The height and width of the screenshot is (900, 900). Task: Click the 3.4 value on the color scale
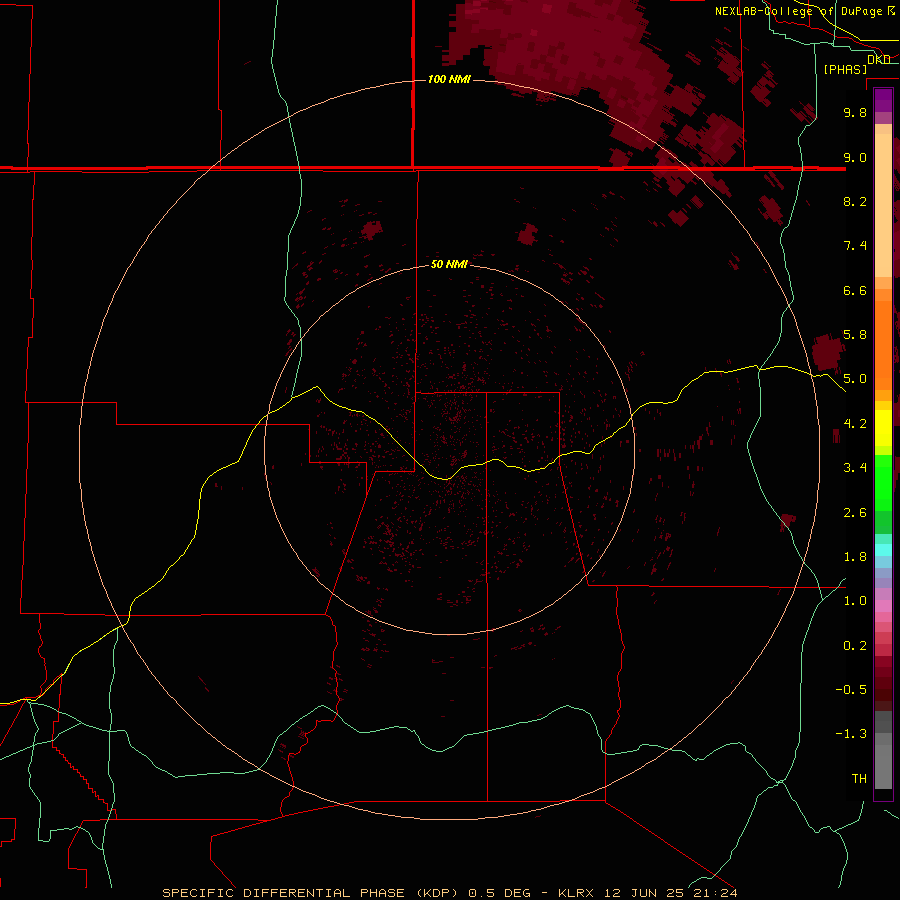click(855, 468)
